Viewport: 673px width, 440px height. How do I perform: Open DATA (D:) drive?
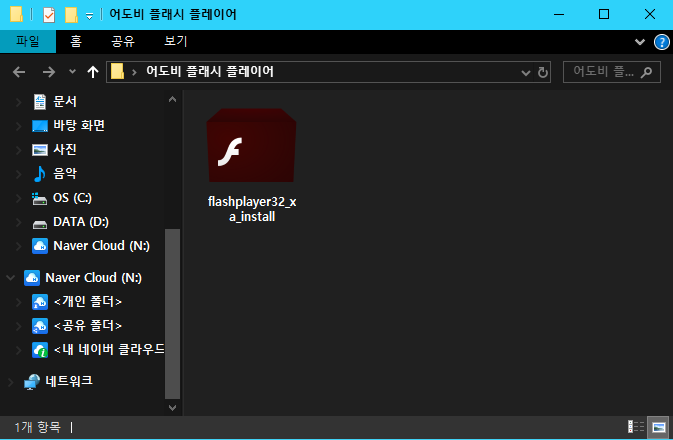pyautogui.click(x=81, y=222)
